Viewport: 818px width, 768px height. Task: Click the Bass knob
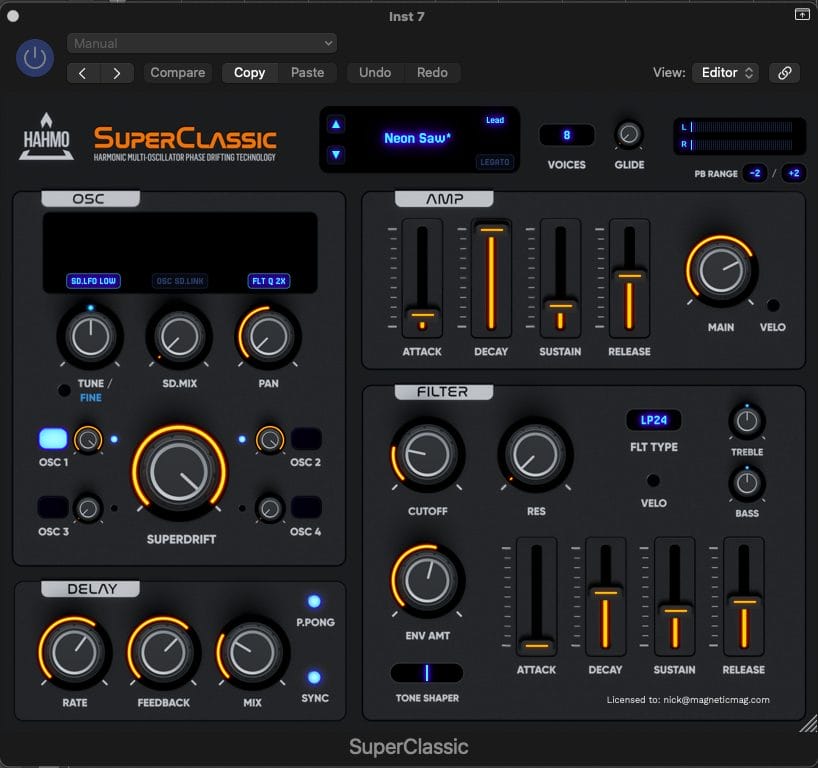(747, 483)
